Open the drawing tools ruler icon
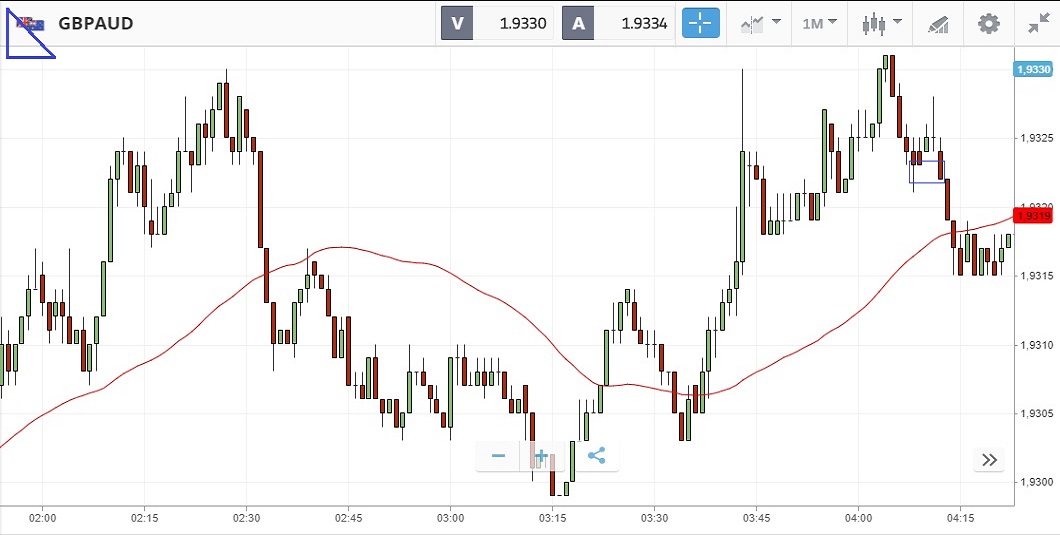This screenshot has width=1060, height=535. (937, 23)
